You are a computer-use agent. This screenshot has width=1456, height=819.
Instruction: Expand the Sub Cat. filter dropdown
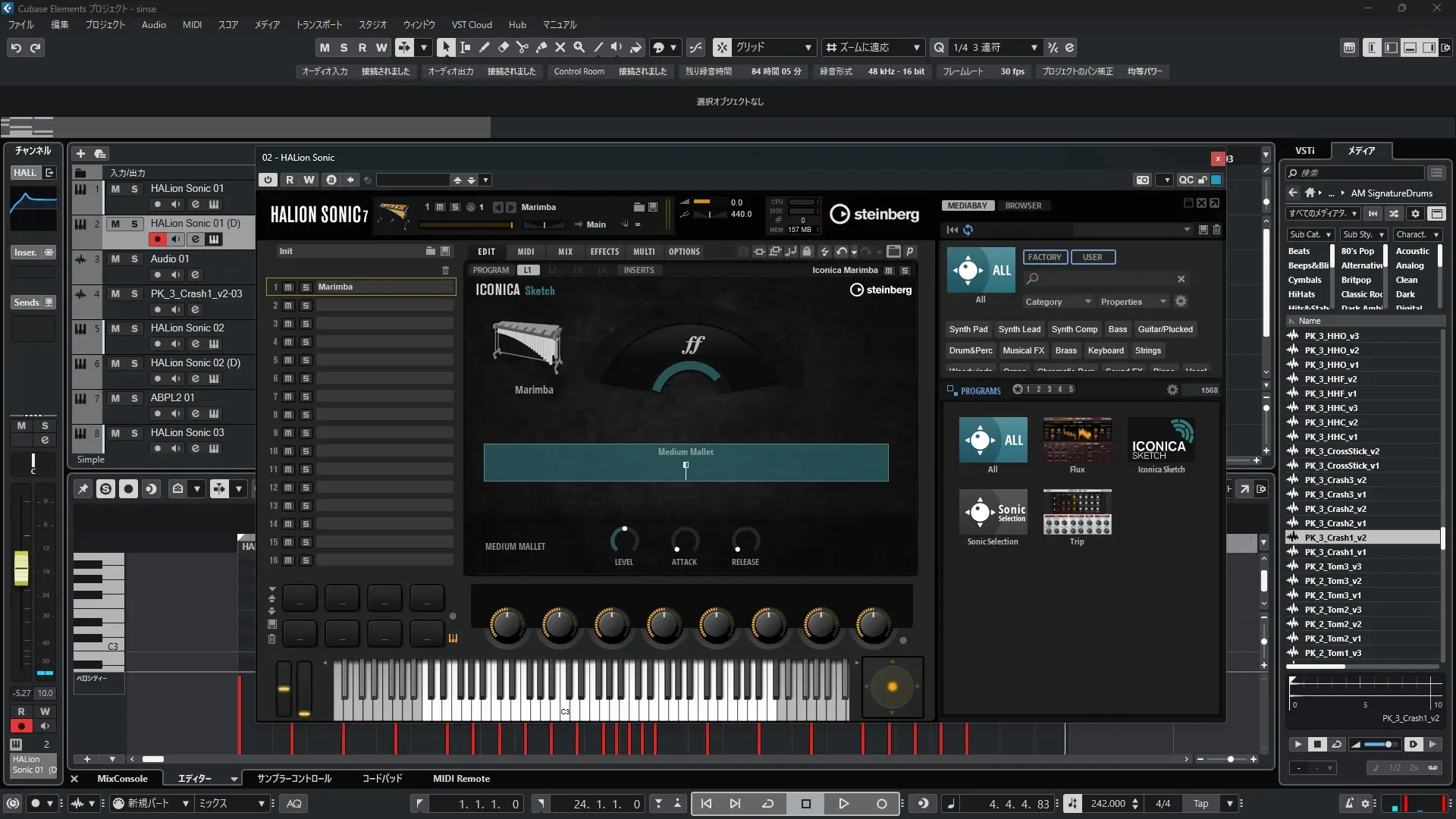[1310, 235]
